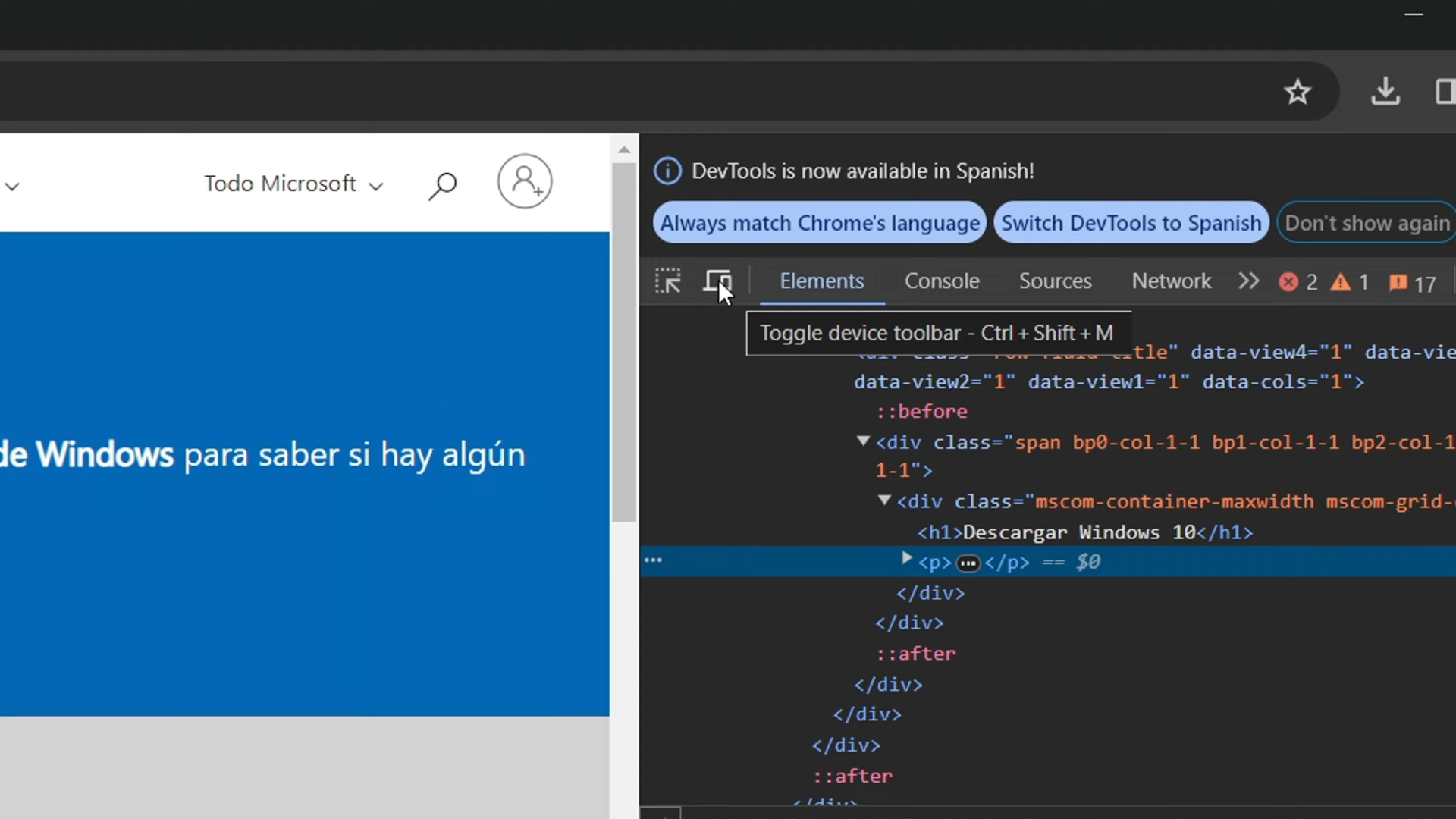Toggle the device toolbar icon
Image resolution: width=1456 pixels, height=819 pixels.
(x=716, y=281)
